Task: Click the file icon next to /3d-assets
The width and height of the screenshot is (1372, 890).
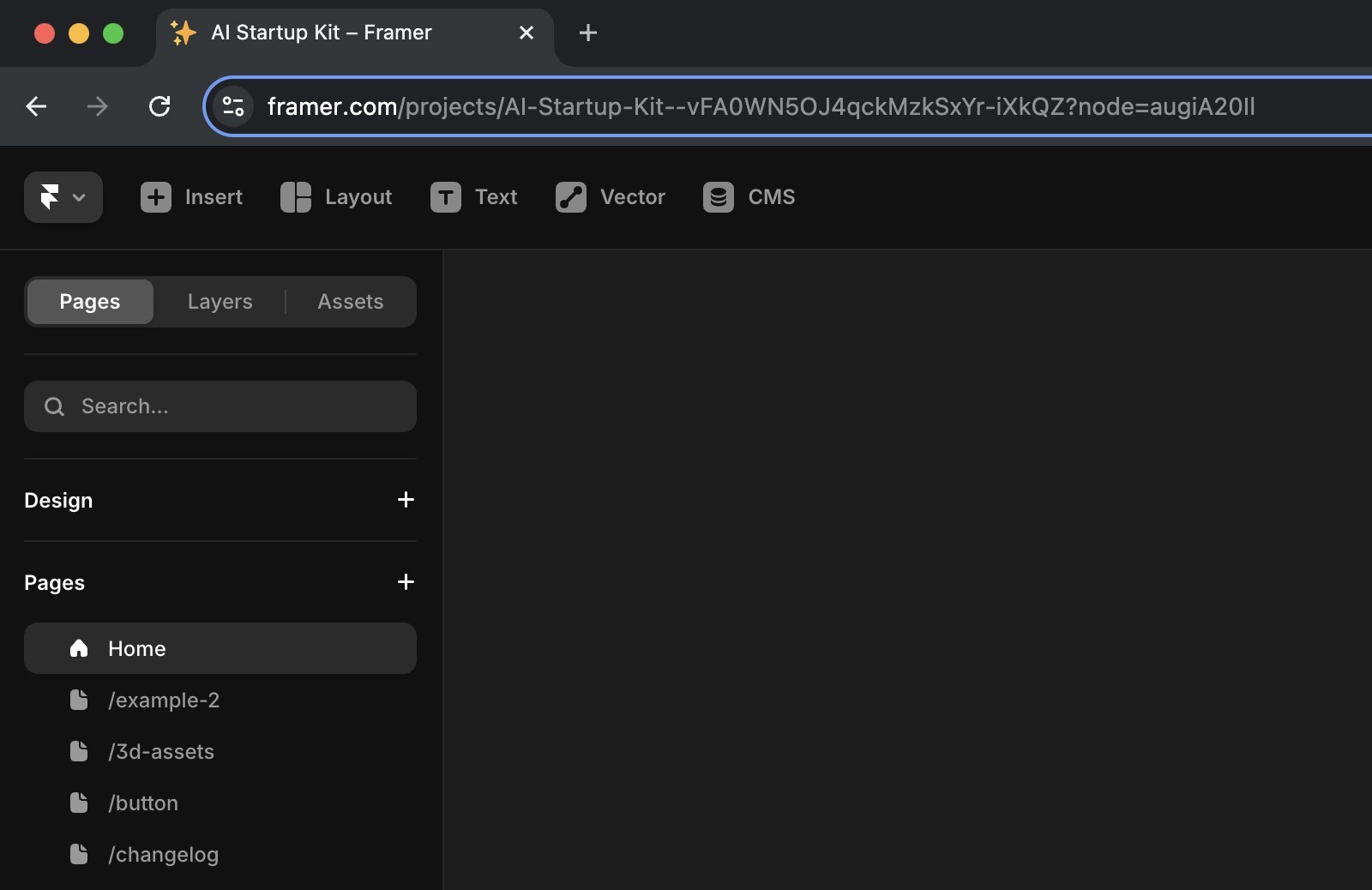Action: click(x=79, y=751)
